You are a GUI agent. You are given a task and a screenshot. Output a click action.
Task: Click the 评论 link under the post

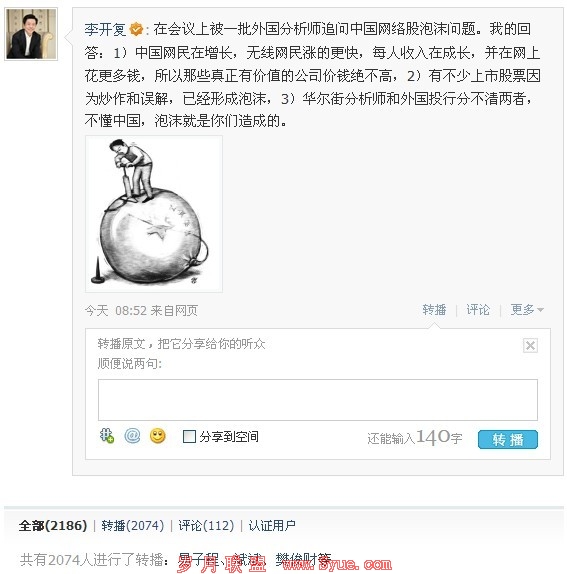(478, 310)
